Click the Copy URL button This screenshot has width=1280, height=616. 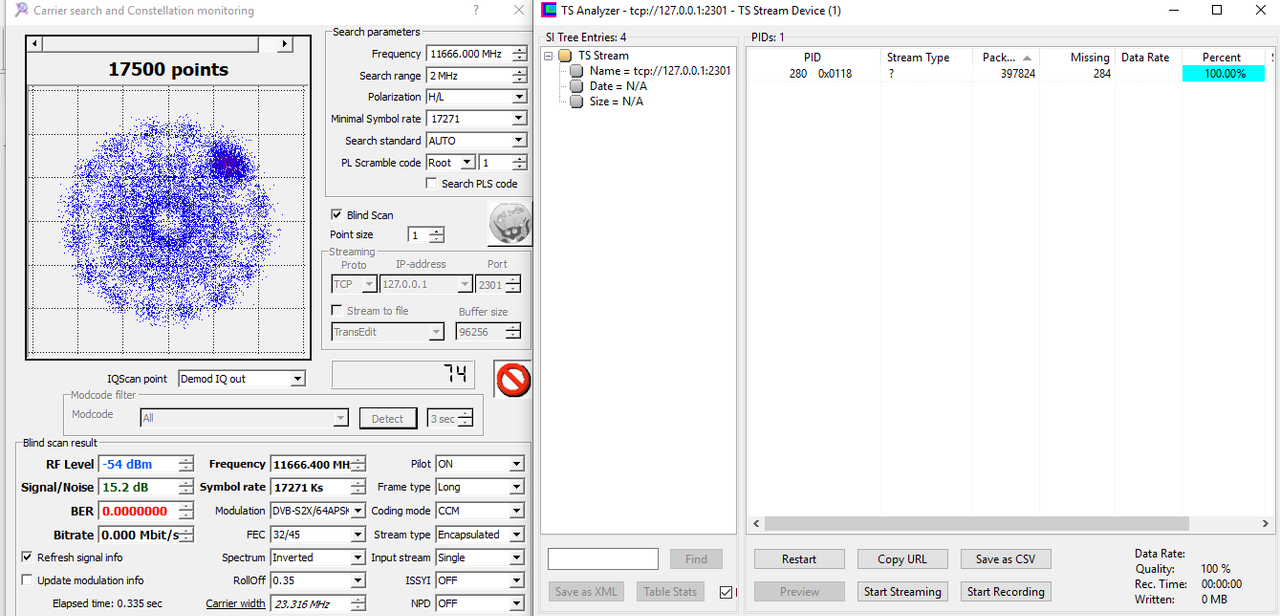tap(902, 559)
